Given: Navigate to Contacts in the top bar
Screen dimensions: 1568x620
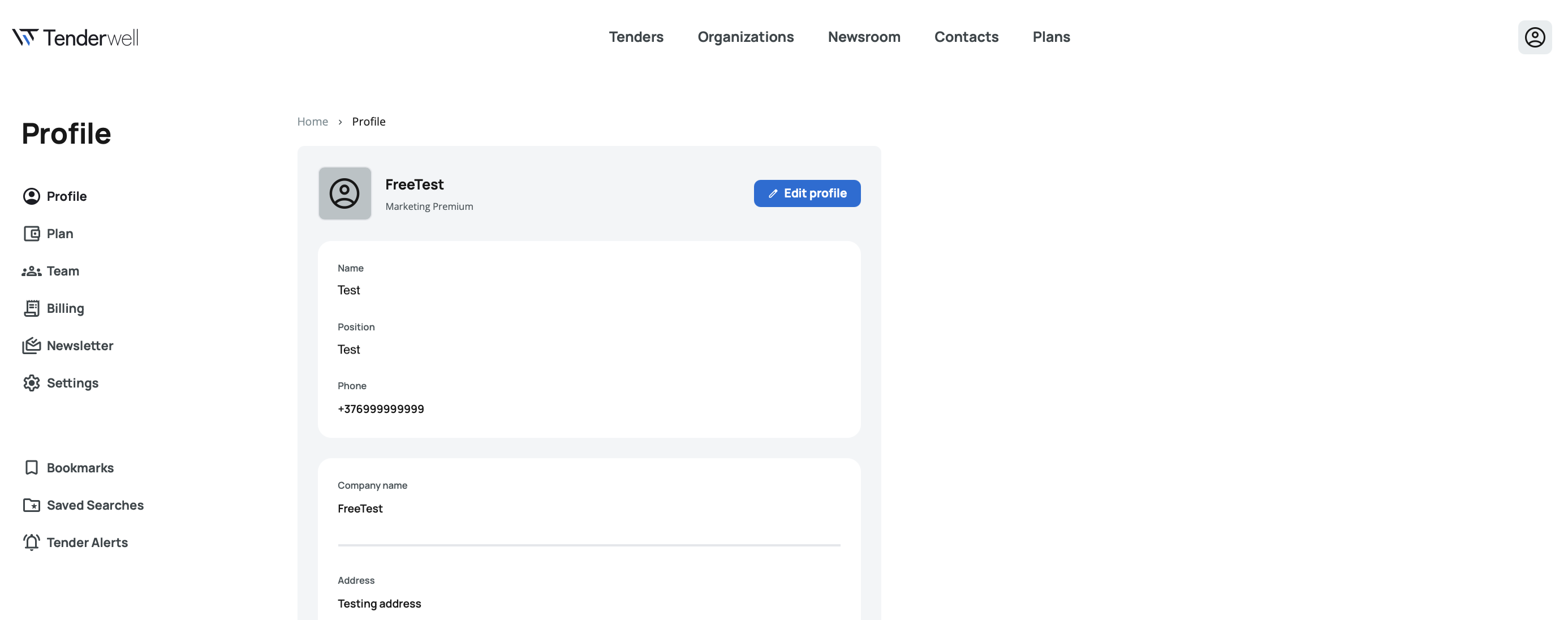Looking at the screenshot, I should click(966, 37).
